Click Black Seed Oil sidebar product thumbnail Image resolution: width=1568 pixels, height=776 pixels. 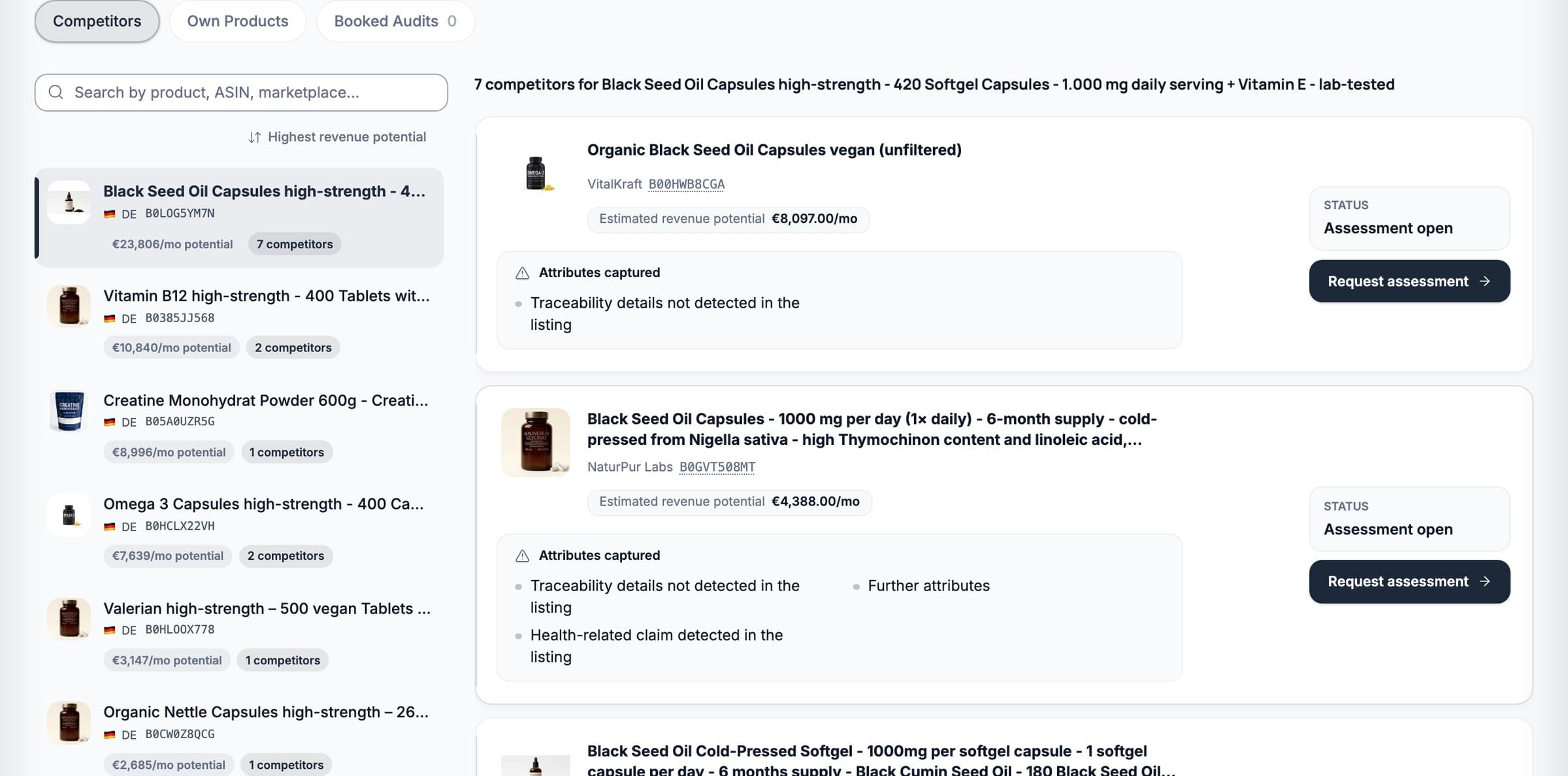pos(69,202)
